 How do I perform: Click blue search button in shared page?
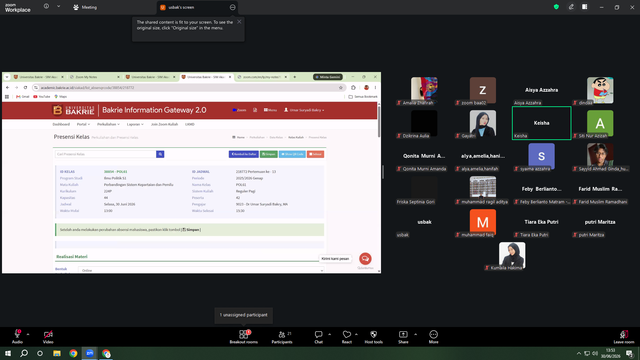tap(160, 154)
